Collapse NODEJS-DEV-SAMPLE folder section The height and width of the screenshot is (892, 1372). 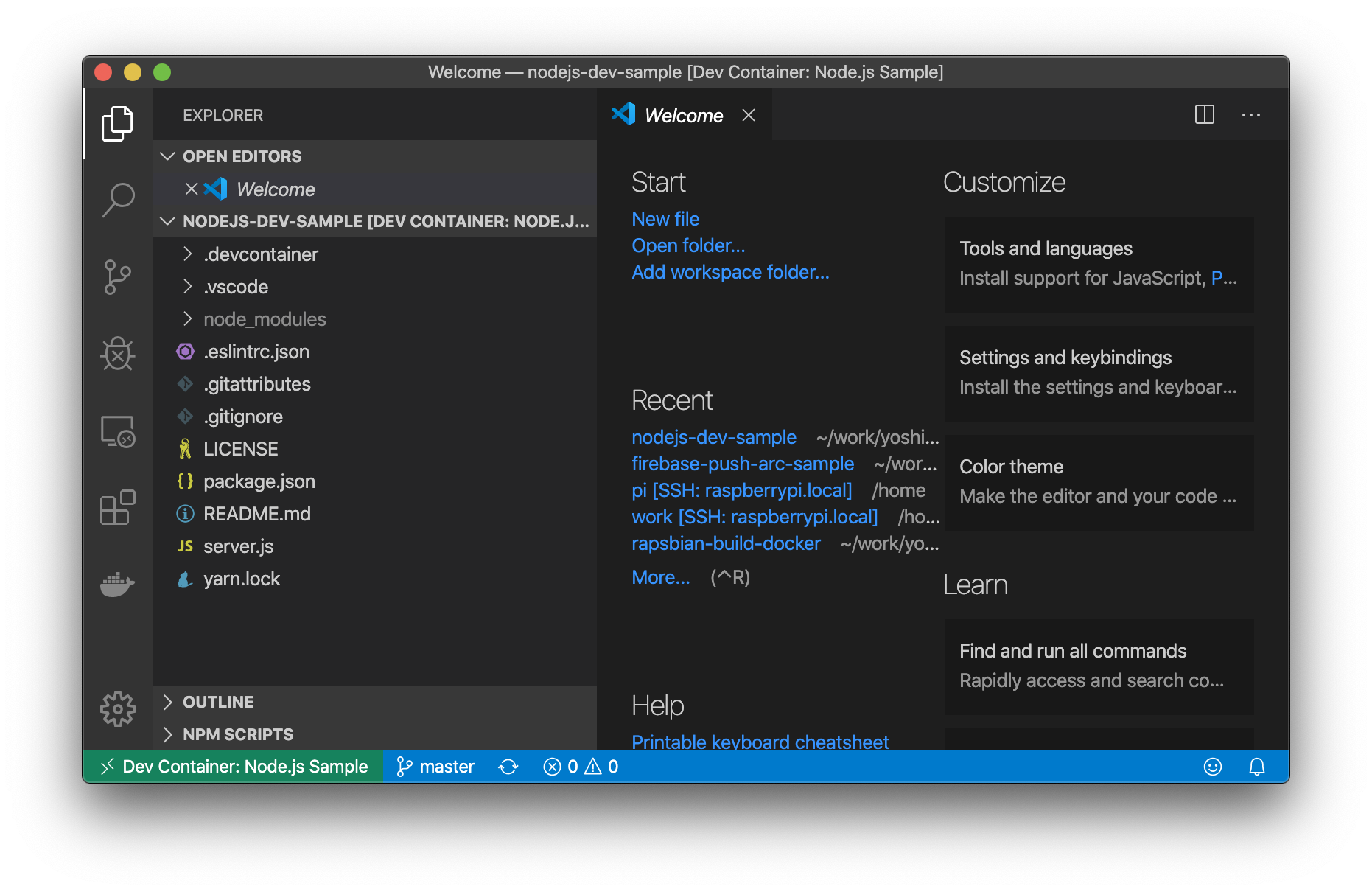375,221
